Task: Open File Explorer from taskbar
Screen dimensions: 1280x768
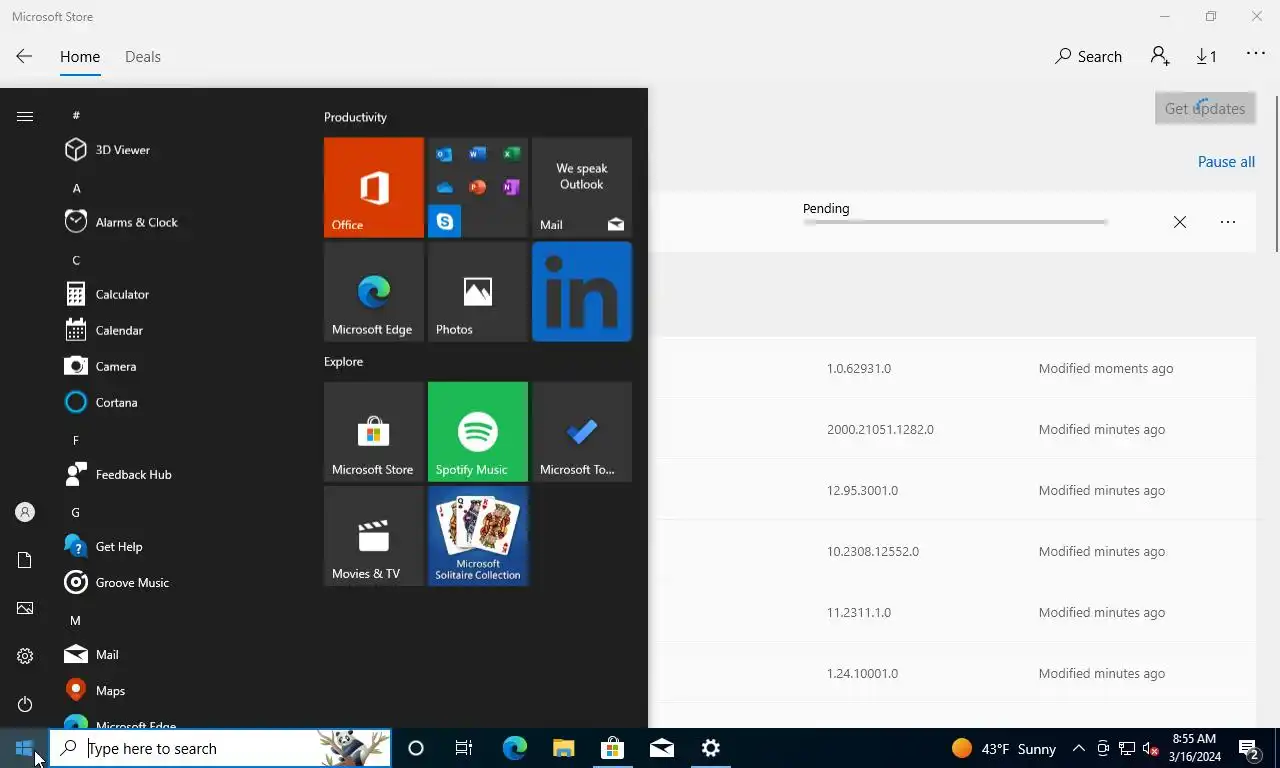Action: [x=564, y=748]
